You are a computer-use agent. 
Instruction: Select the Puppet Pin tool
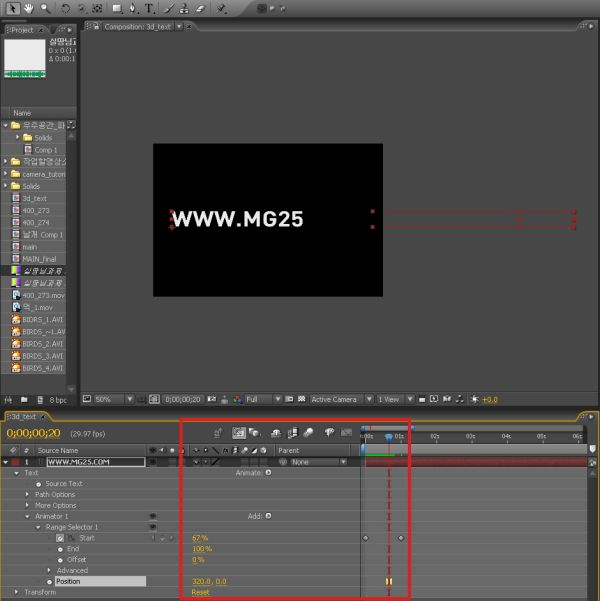point(221,8)
